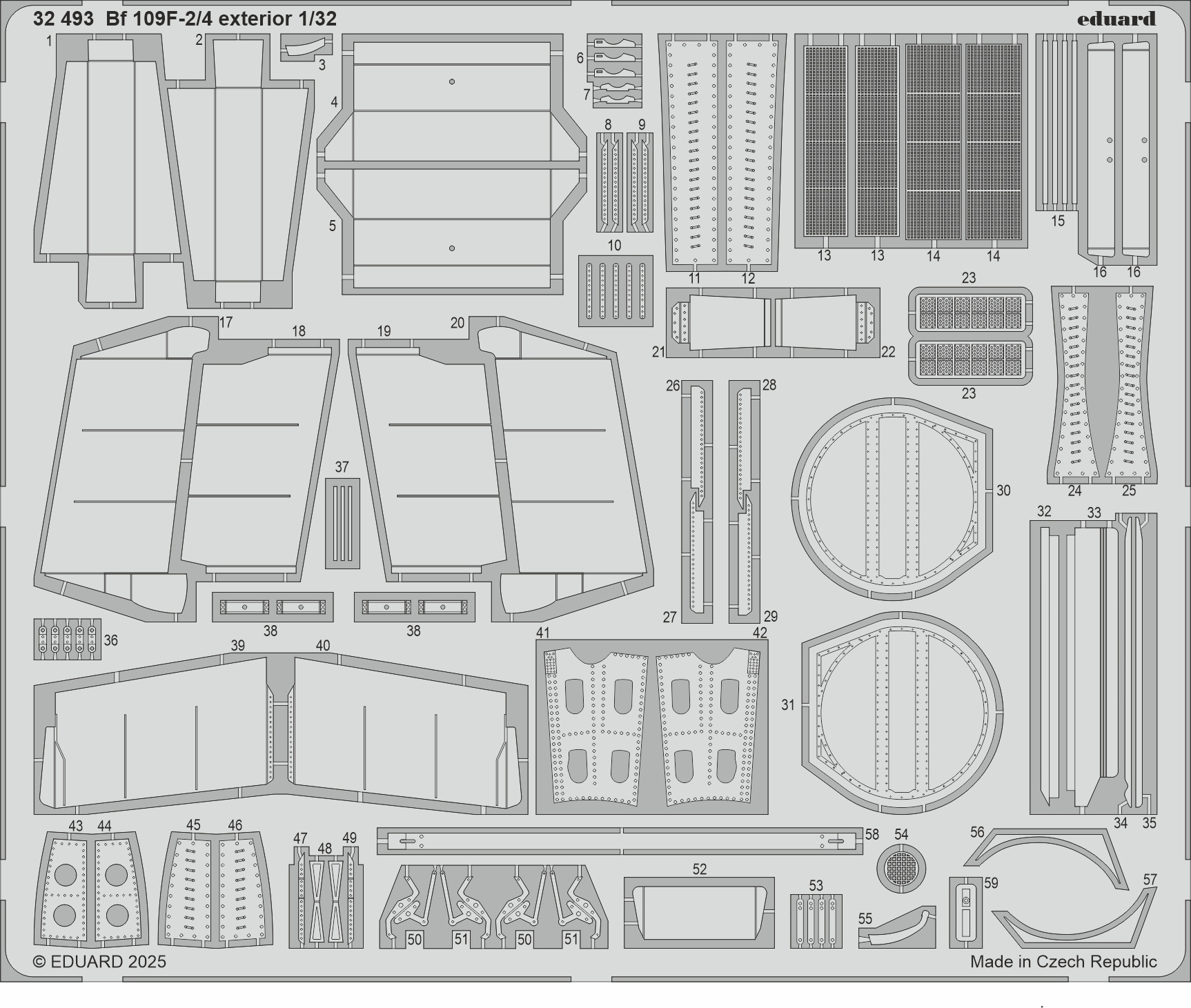This screenshot has height=1008, width=1191.
Task: Select the trapezoid panel part numbered 2
Action: pos(238,172)
